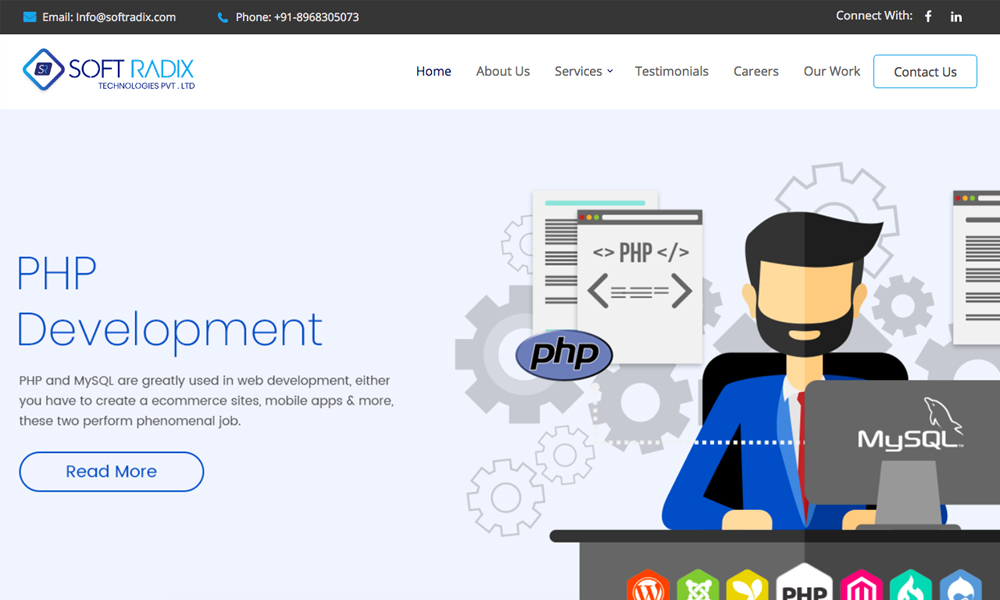This screenshot has width=1000, height=600.
Task: Click the Soft Radix logo
Action: click(109, 70)
